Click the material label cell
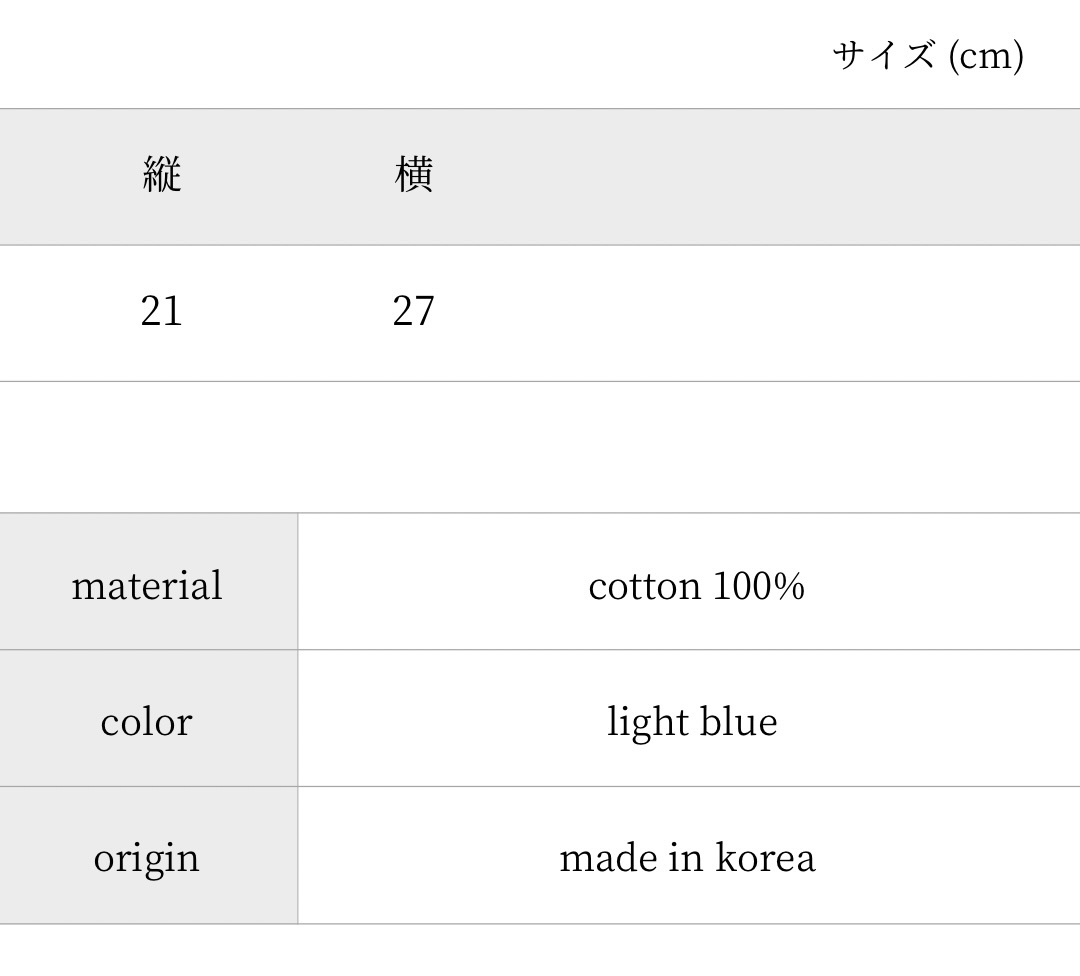The image size is (1080, 976). [147, 585]
